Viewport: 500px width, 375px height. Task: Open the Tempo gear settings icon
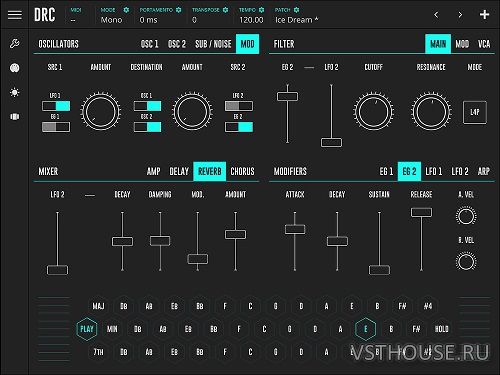click(261, 10)
